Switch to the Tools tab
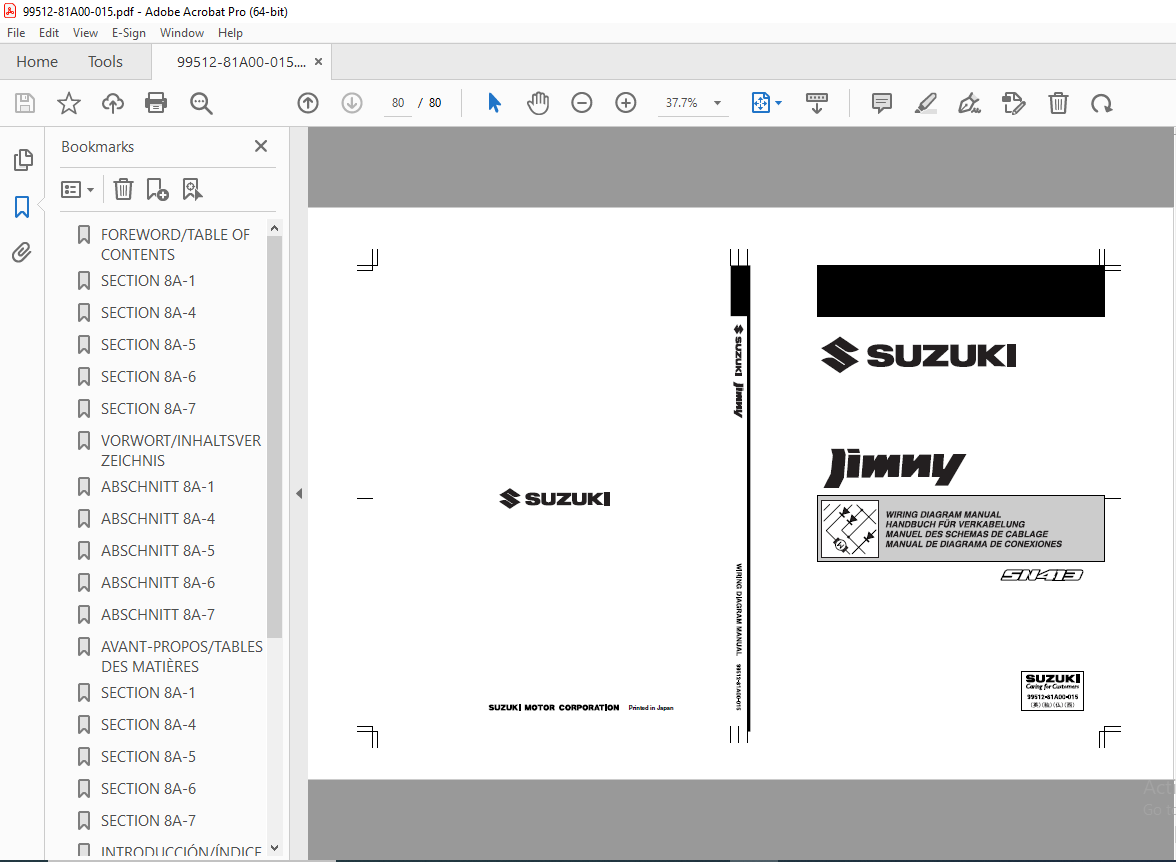The width and height of the screenshot is (1176, 862). click(105, 62)
